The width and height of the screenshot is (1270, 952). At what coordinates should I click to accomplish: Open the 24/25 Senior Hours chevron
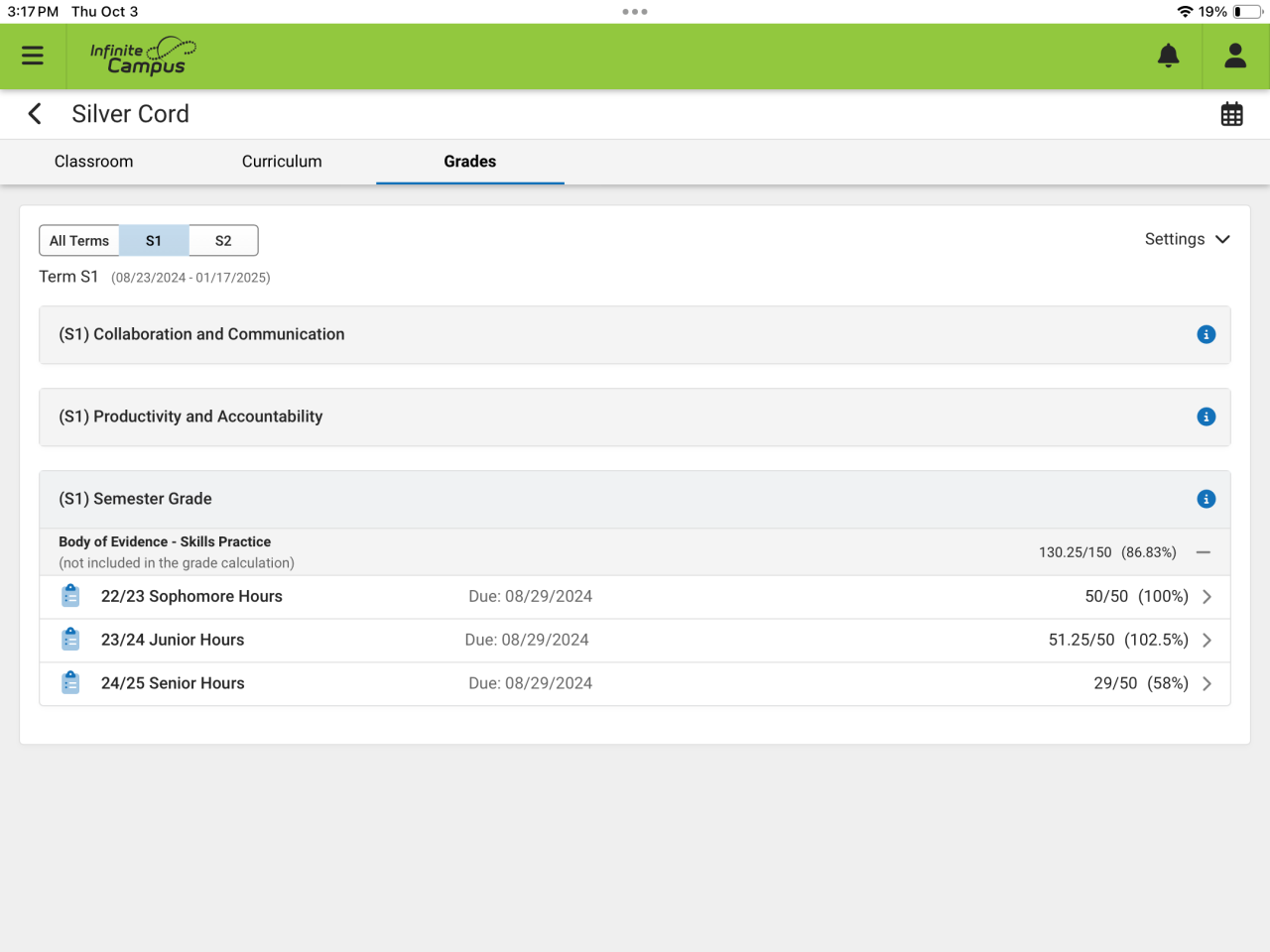click(1207, 684)
